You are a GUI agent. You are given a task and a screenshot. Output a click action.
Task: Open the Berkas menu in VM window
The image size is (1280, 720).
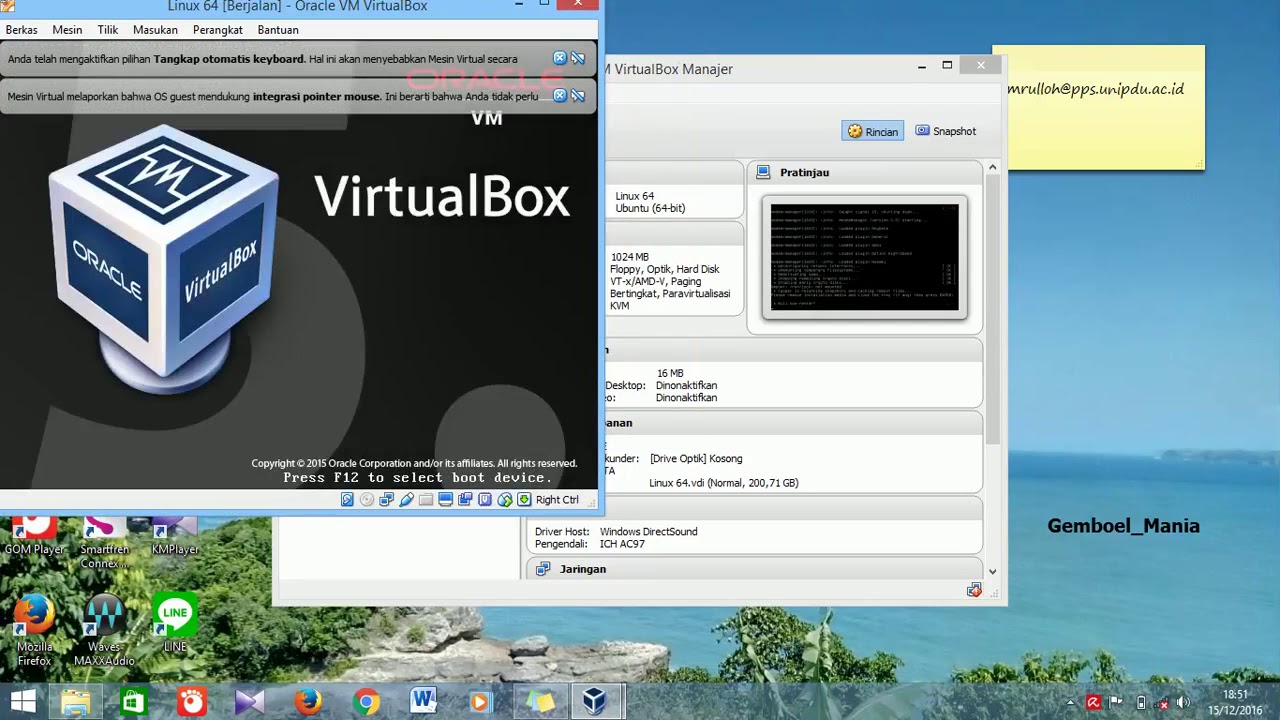point(22,30)
